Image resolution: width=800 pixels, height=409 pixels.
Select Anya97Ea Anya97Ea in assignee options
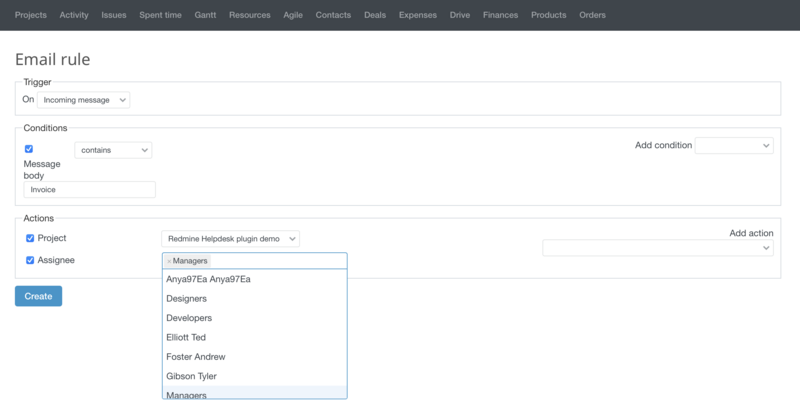pyautogui.click(x=208, y=279)
